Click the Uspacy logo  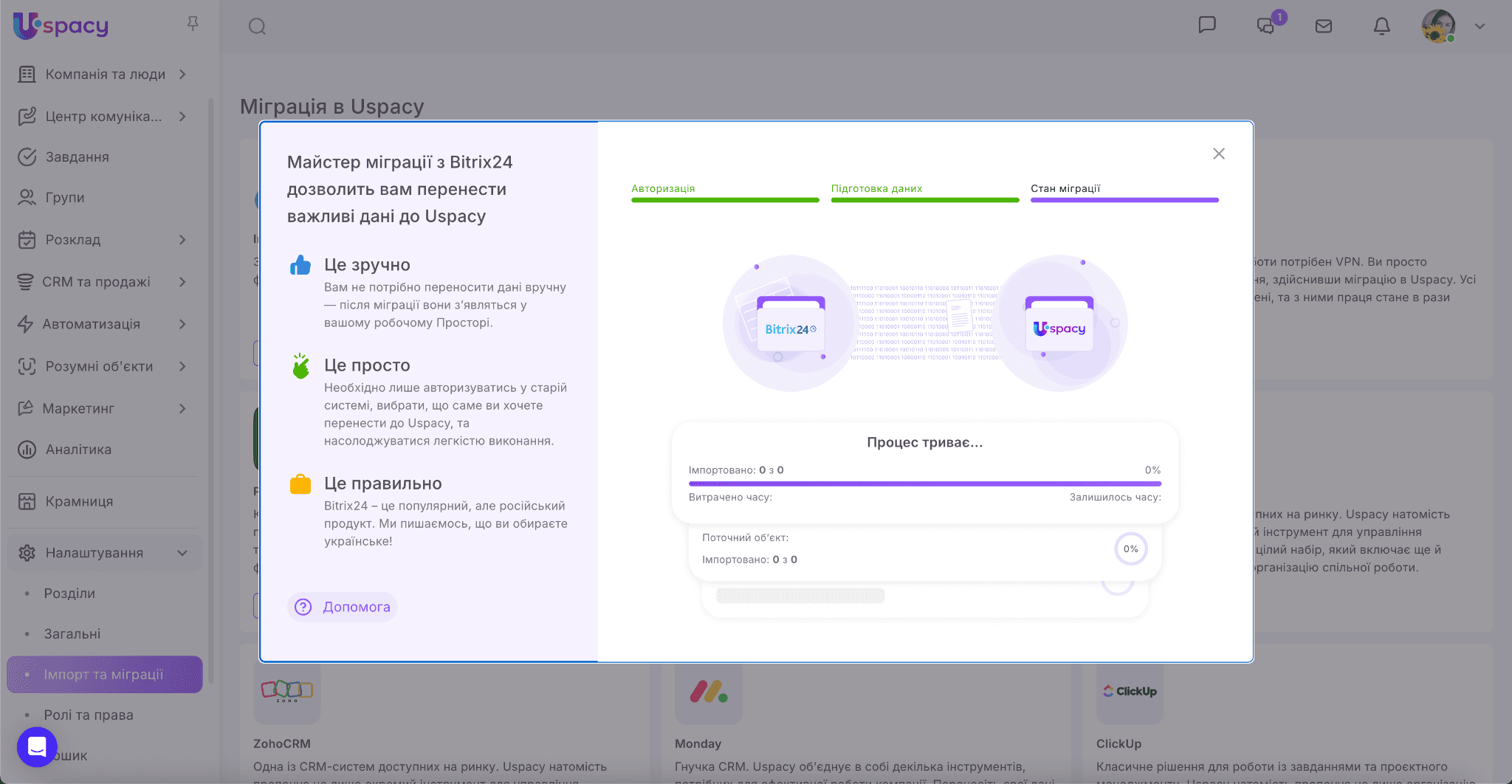(x=61, y=26)
